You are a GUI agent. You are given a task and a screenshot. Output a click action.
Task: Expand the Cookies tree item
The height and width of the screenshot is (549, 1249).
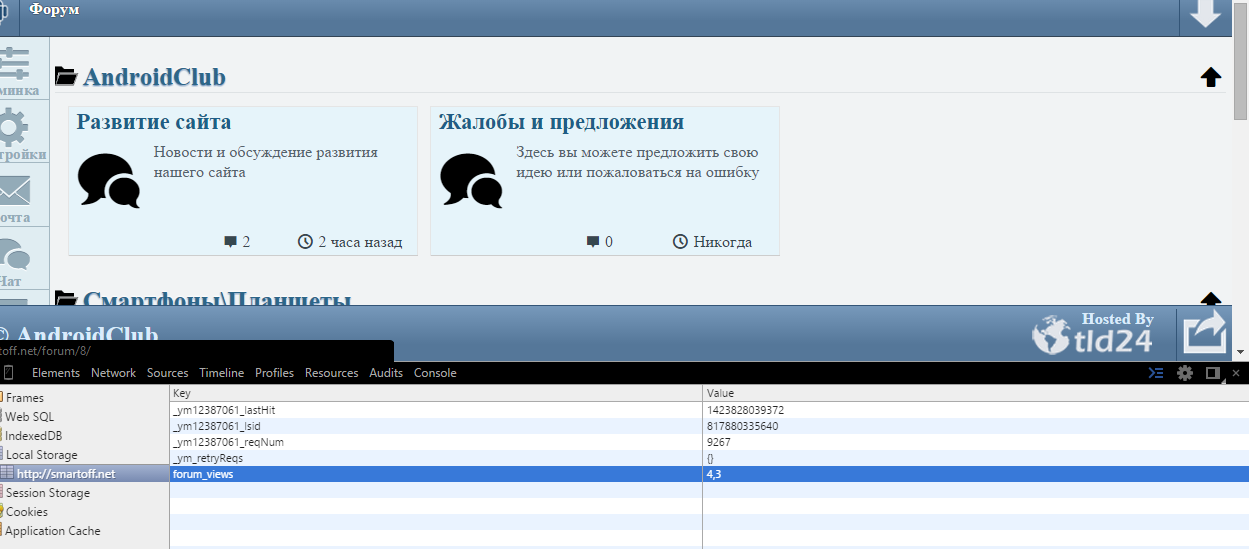coord(26,512)
